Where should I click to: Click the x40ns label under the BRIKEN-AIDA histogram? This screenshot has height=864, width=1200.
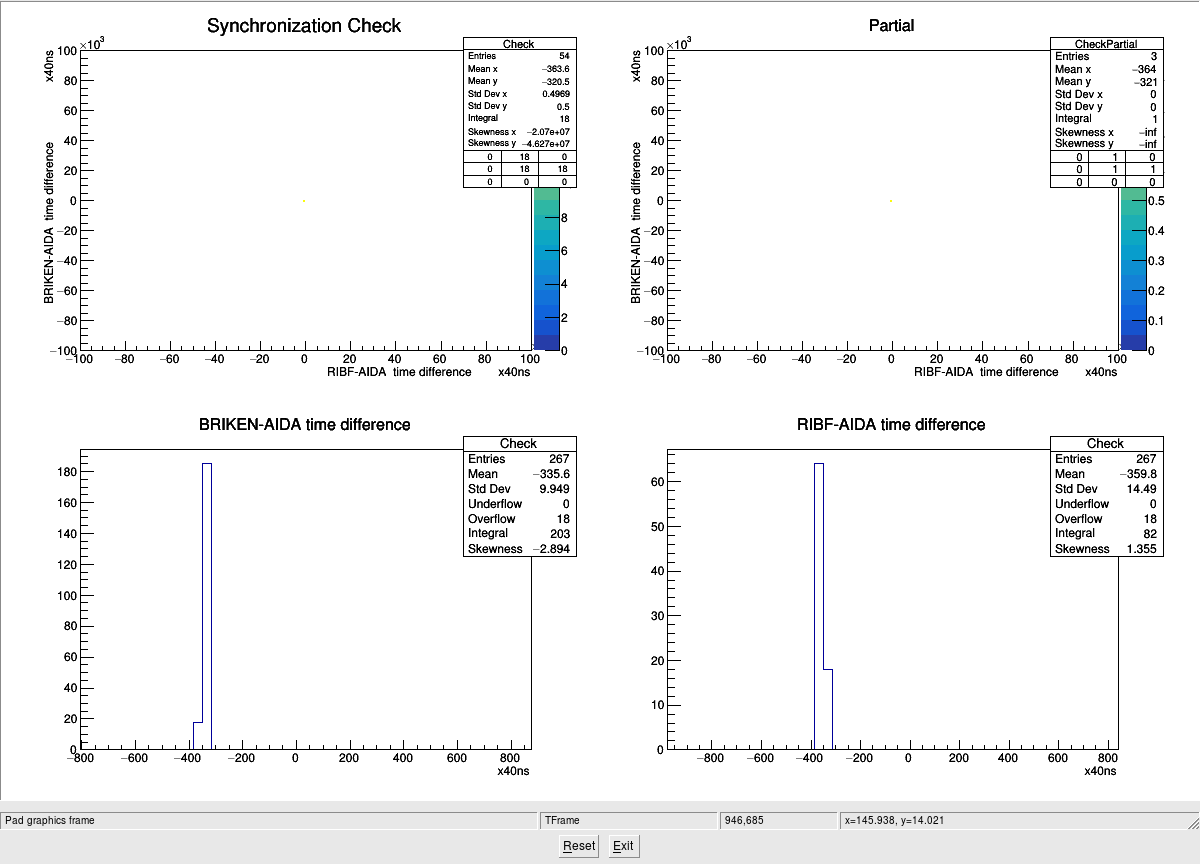point(514,771)
